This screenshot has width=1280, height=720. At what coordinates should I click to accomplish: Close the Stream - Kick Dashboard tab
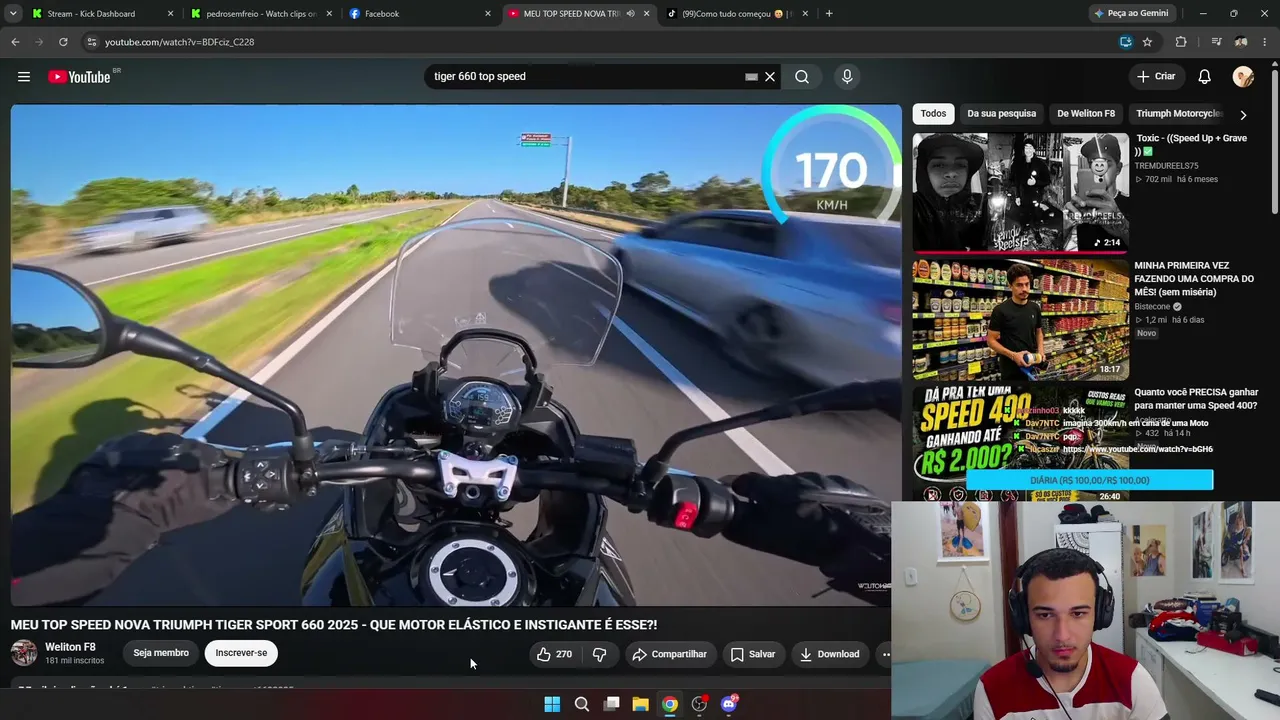[170, 14]
